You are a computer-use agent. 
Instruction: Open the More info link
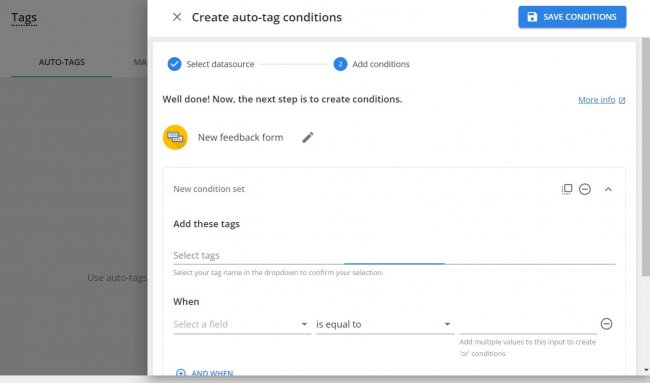[601, 100]
